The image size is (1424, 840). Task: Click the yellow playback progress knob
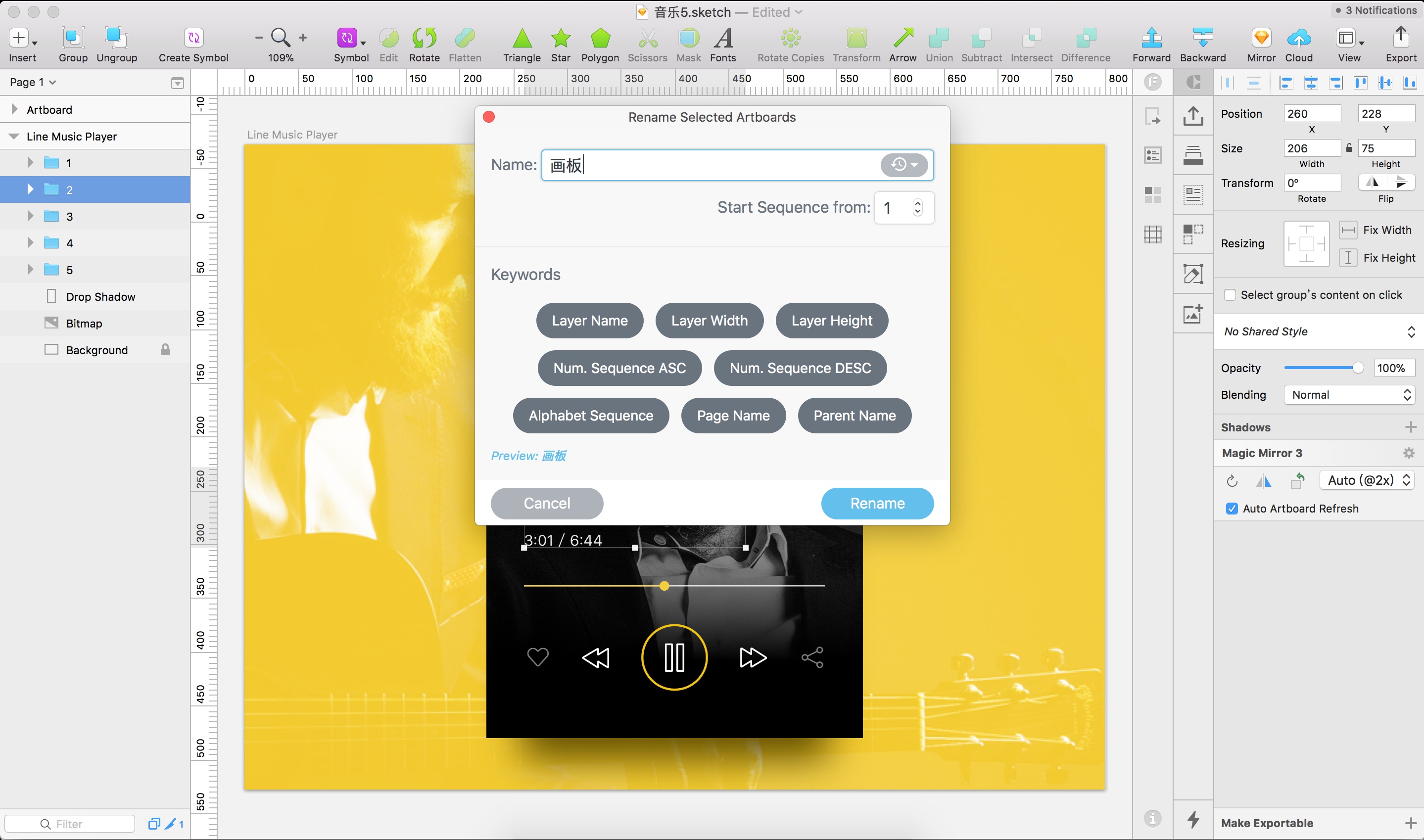click(x=665, y=585)
